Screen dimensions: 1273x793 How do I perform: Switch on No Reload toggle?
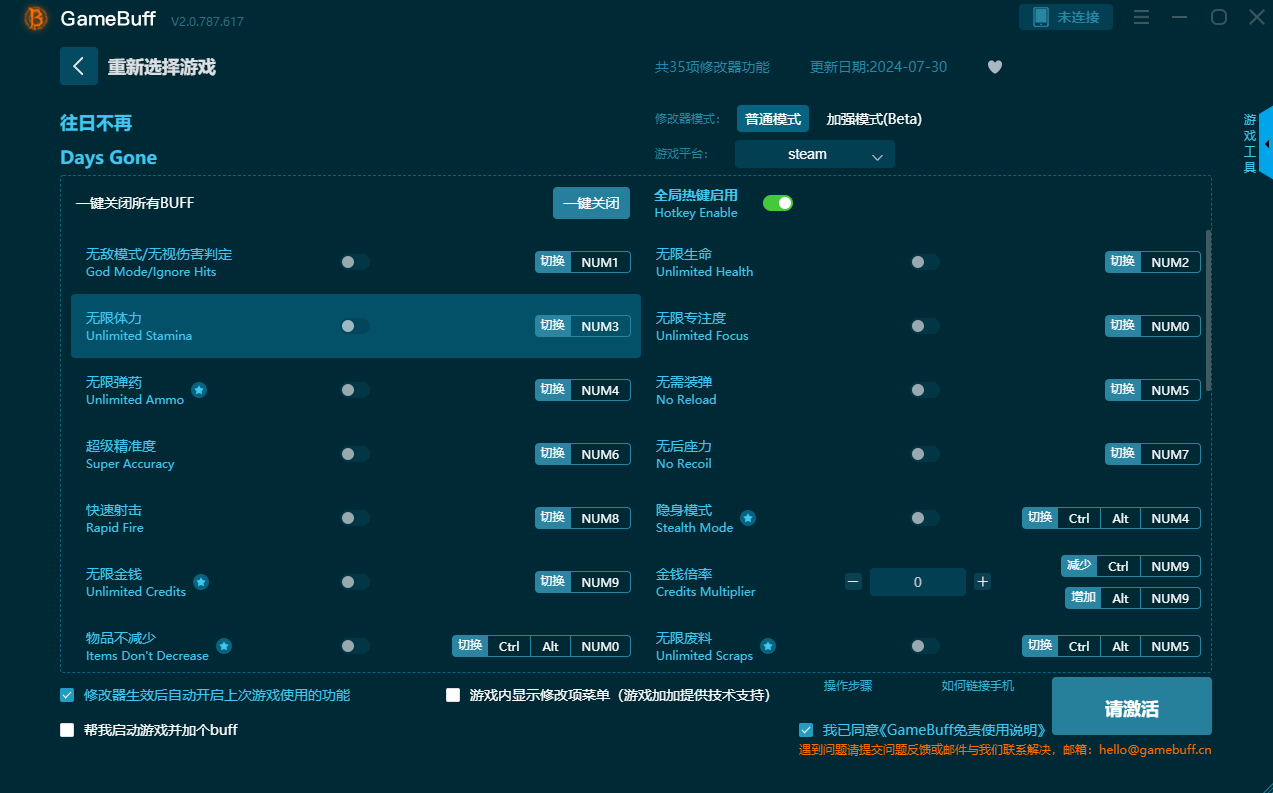coord(925,390)
